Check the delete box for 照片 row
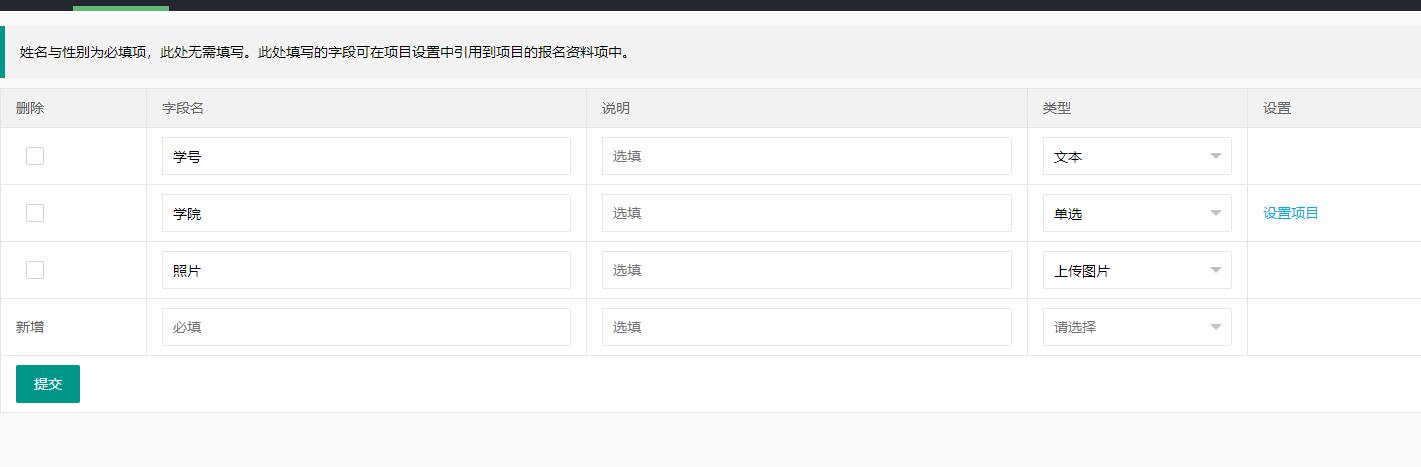 pyautogui.click(x=35, y=270)
